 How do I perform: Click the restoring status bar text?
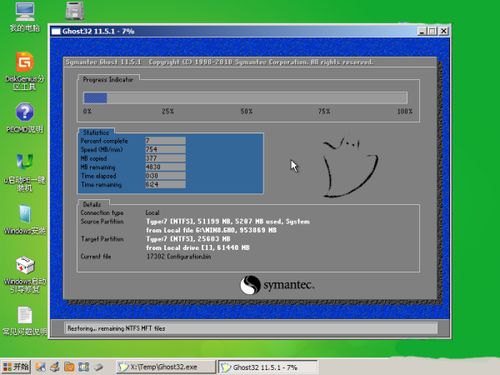pos(116,328)
